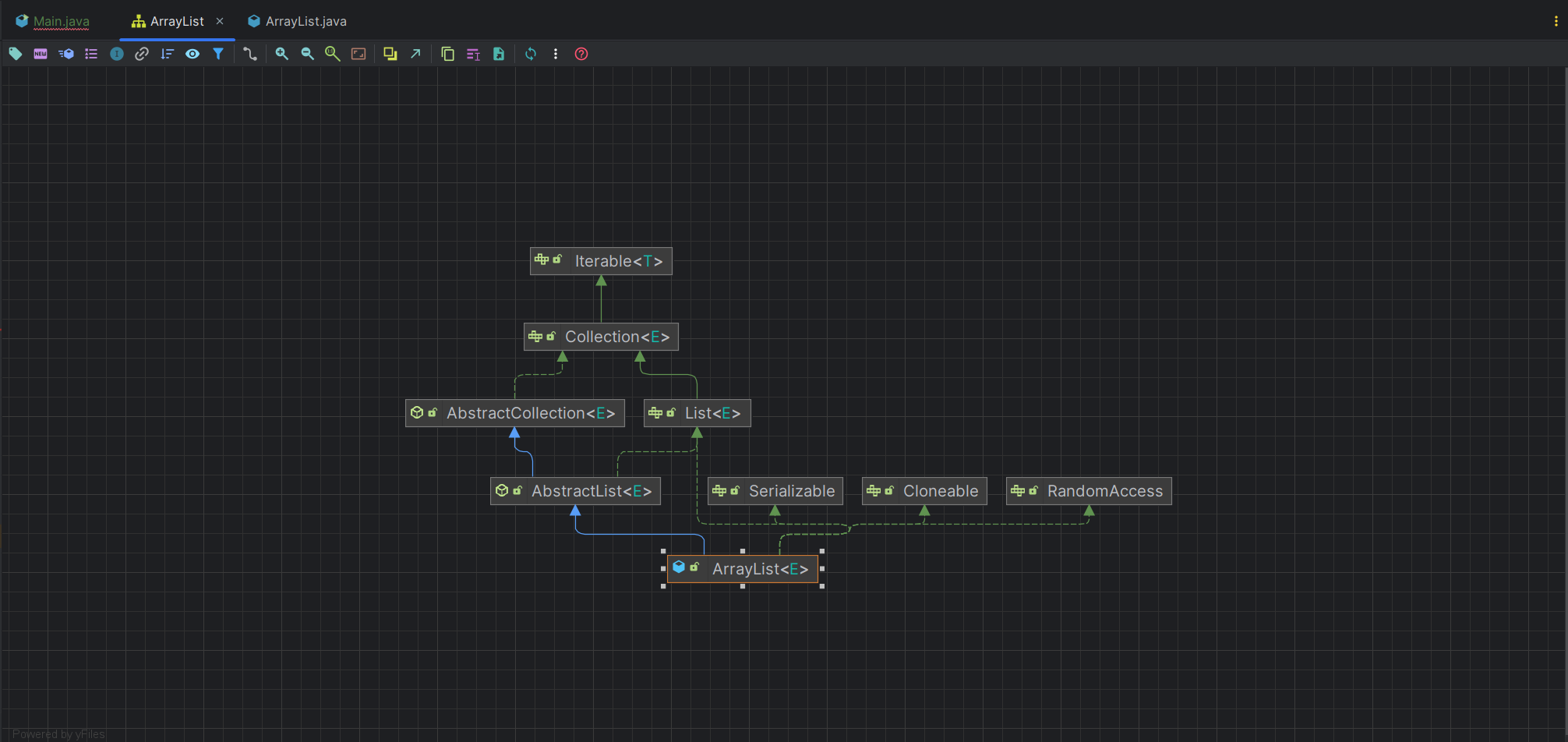Toggle the Inner Classes info icon
The height and width of the screenshot is (742, 1568).
tap(117, 54)
